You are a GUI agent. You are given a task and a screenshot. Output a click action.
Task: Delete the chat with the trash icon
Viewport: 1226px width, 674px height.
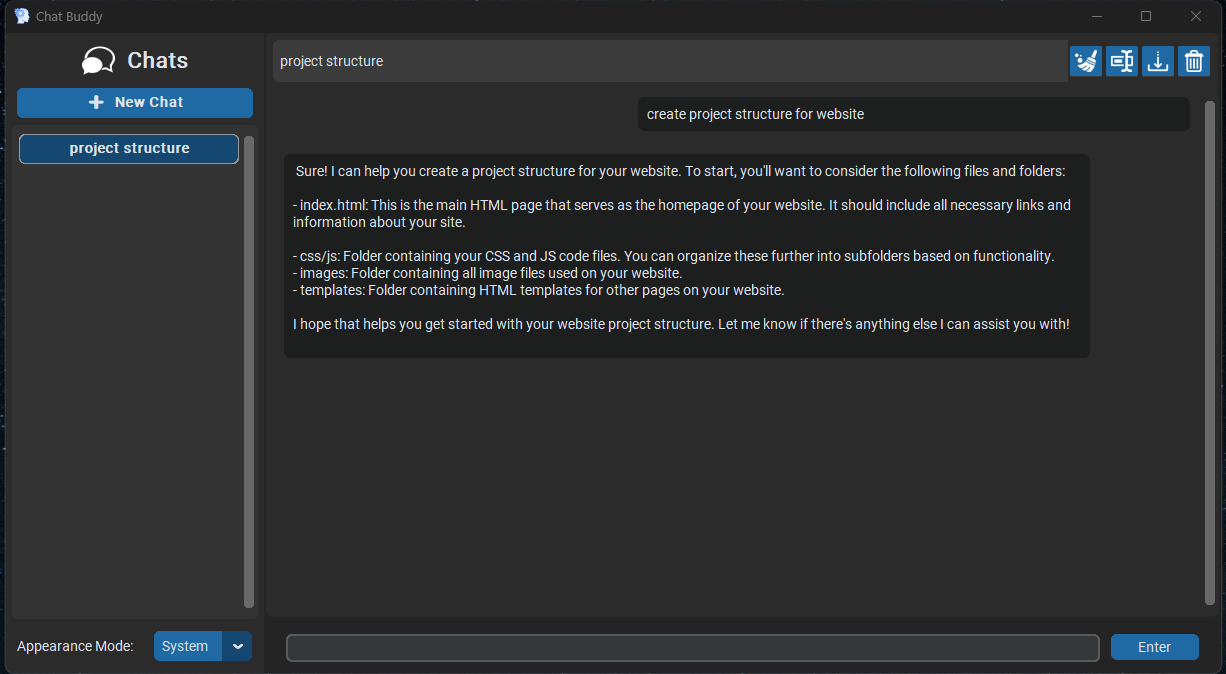coord(1194,61)
